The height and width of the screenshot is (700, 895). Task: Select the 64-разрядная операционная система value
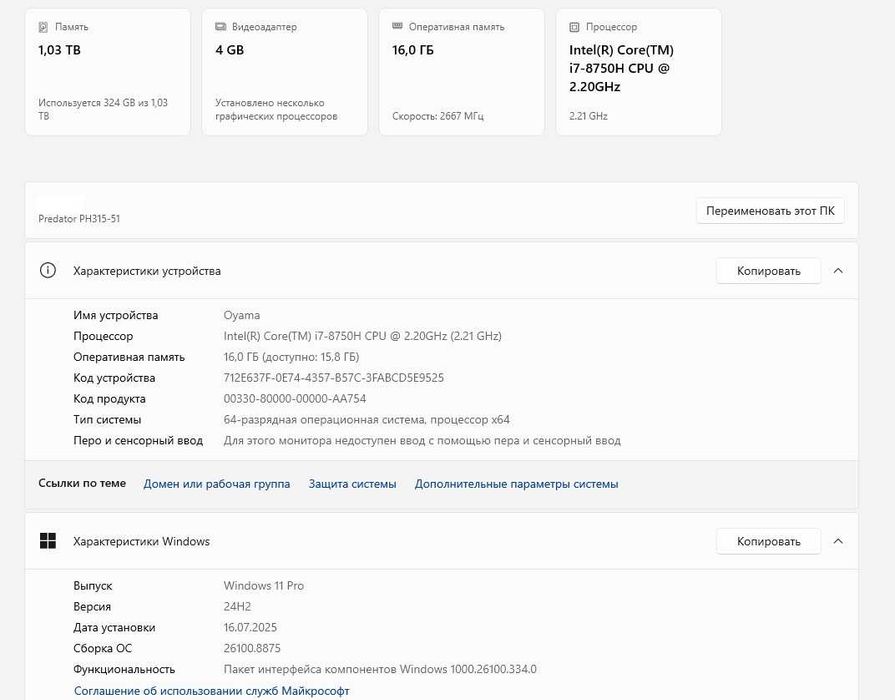tap(366, 420)
